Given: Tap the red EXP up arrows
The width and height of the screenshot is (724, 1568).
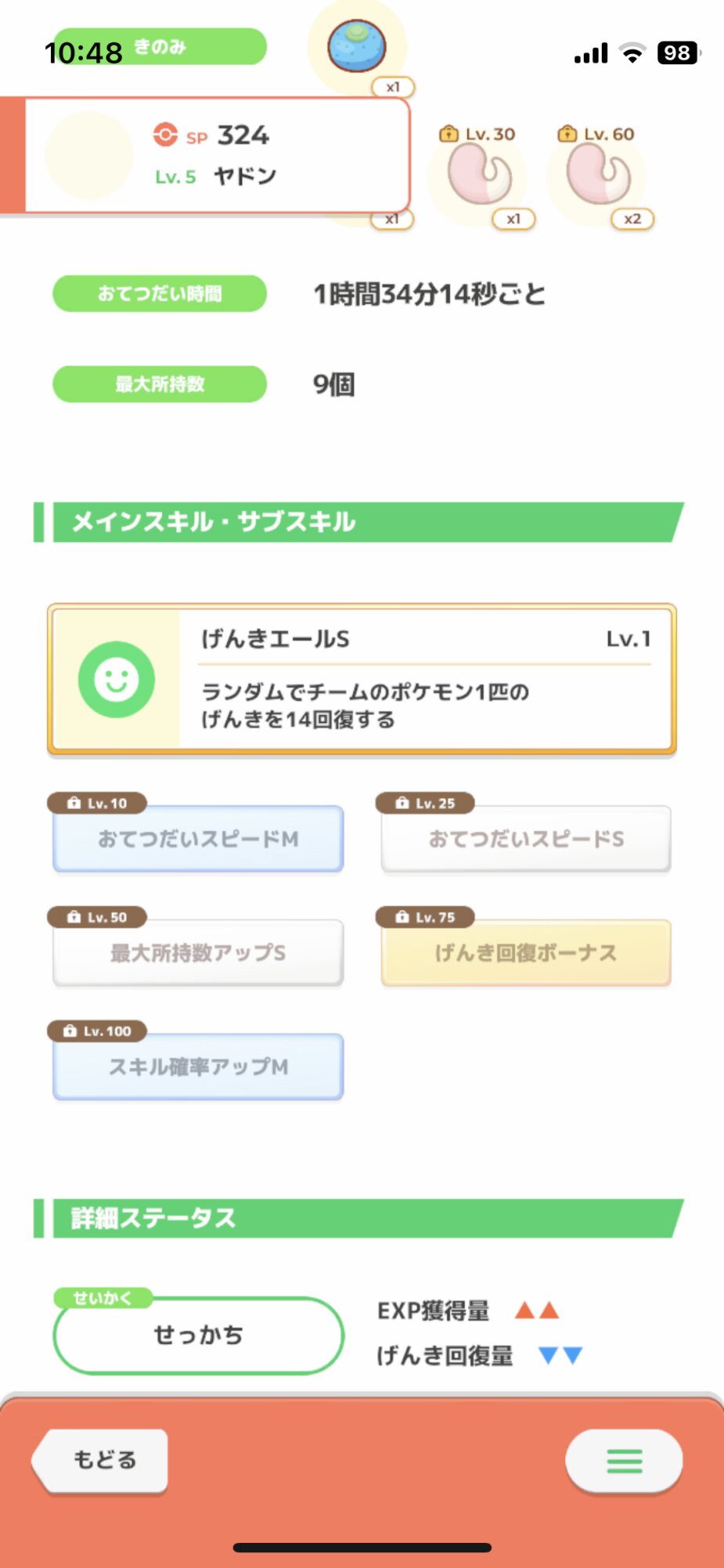Looking at the screenshot, I should pyautogui.click(x=537, y=1310).
